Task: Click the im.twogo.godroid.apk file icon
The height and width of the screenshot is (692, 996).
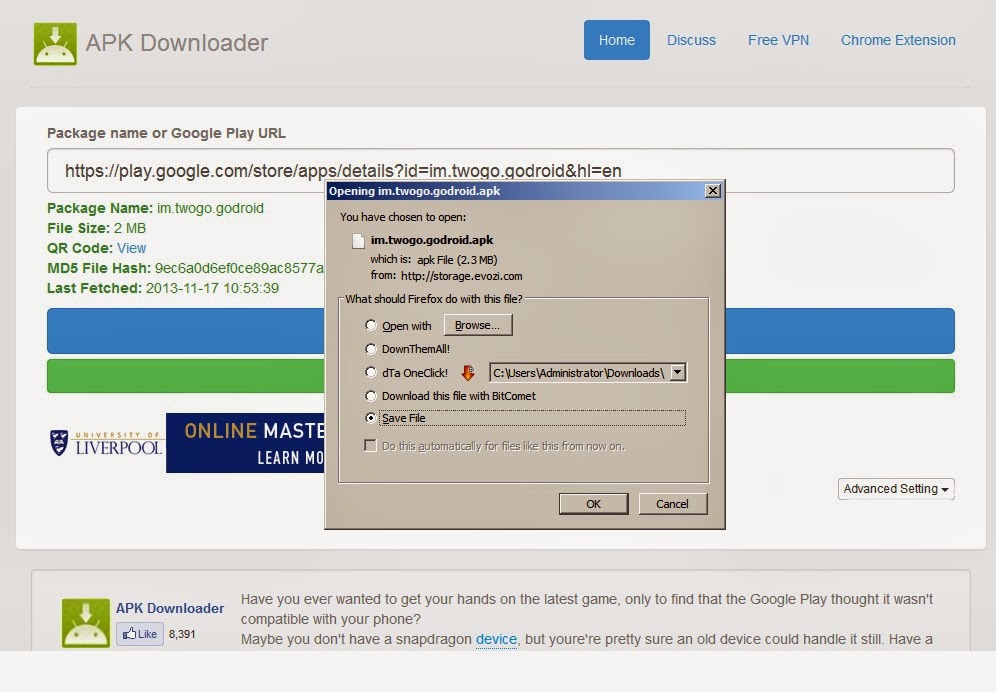Action: point(358,241)
